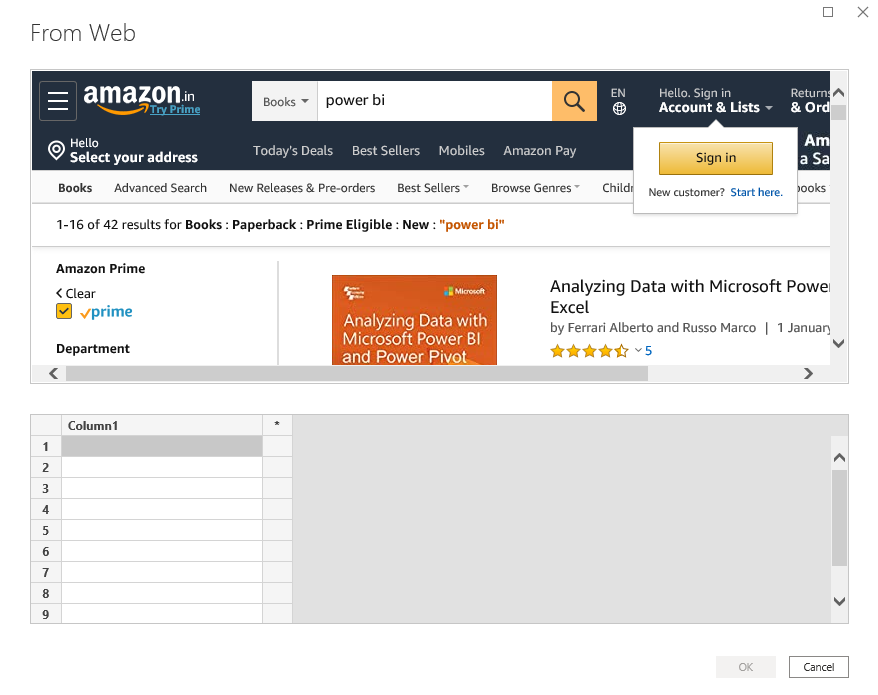Expand the Browse Genres dropdown

pos(536,188)
